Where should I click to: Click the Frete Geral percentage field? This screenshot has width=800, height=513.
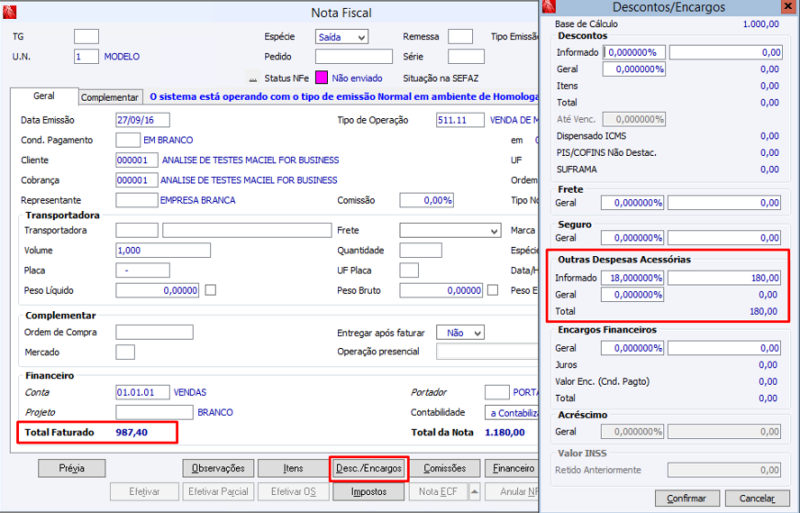[633, 203]
